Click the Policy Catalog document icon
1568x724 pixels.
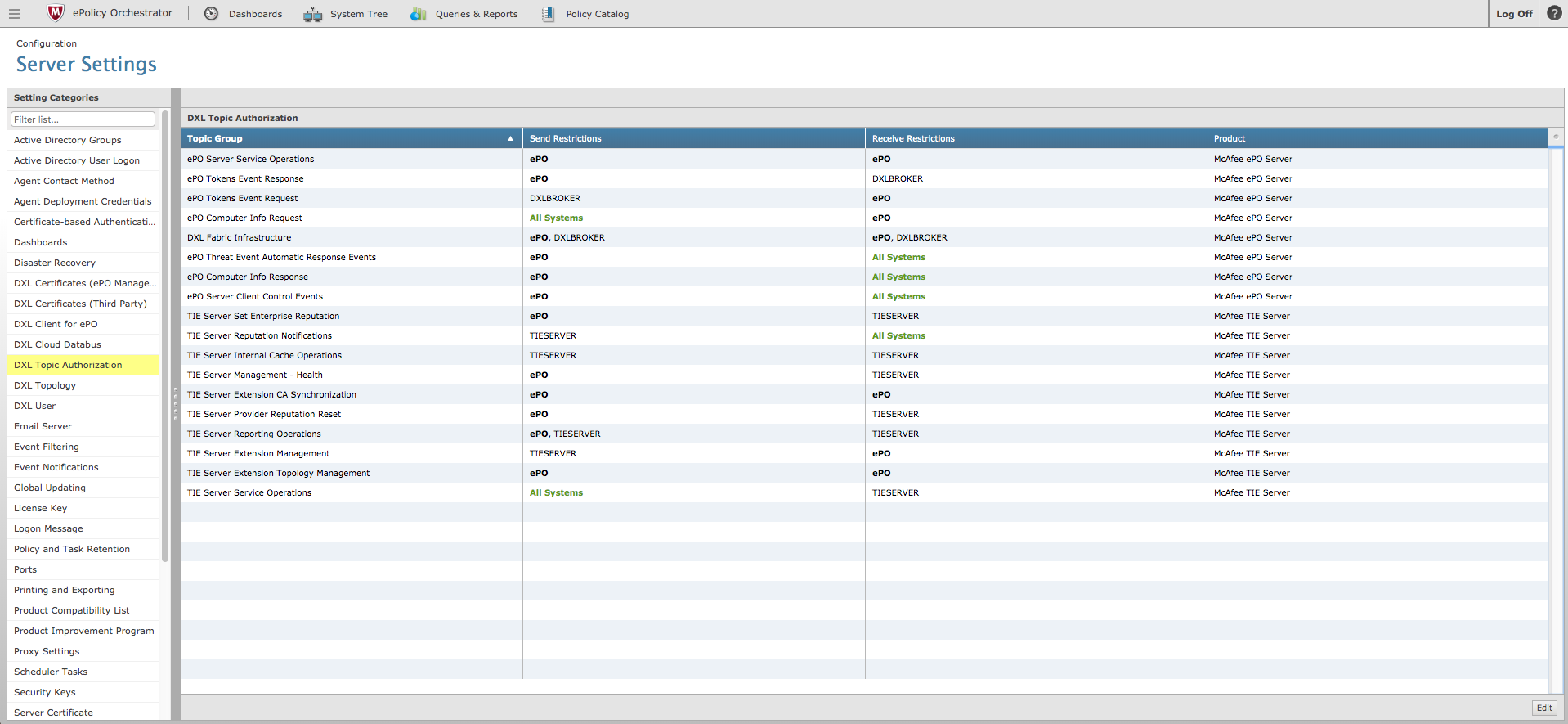click(548, 14)
